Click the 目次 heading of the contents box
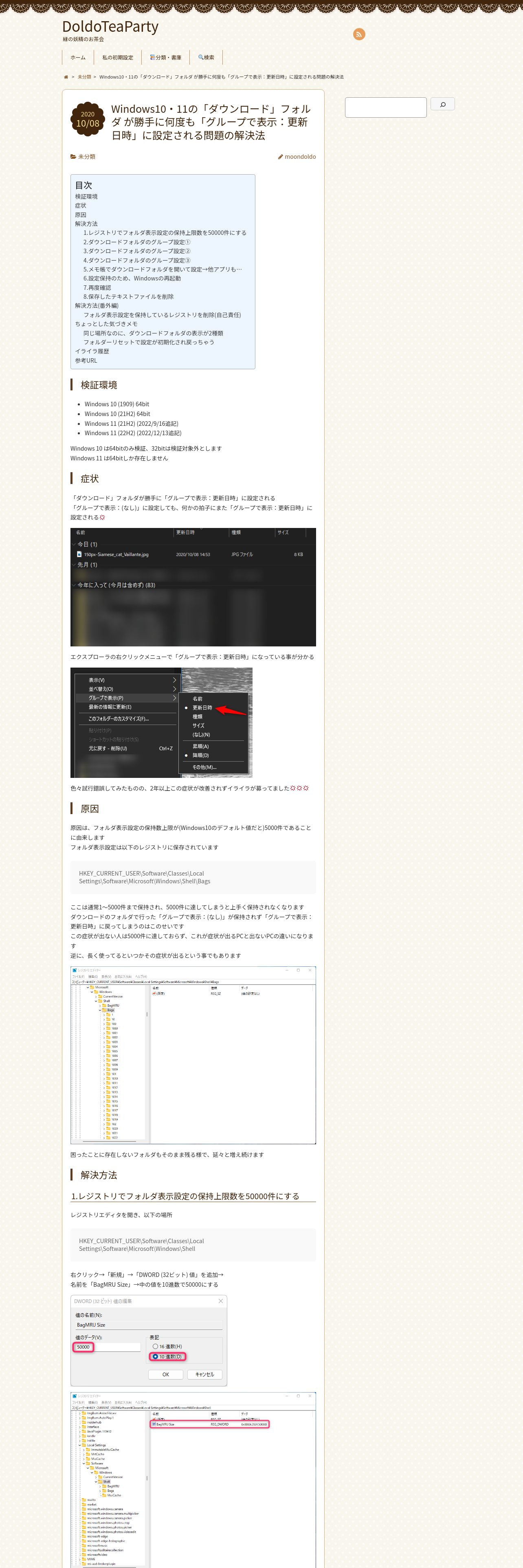Screen dimensions: 523x1568 click(84, 186)
